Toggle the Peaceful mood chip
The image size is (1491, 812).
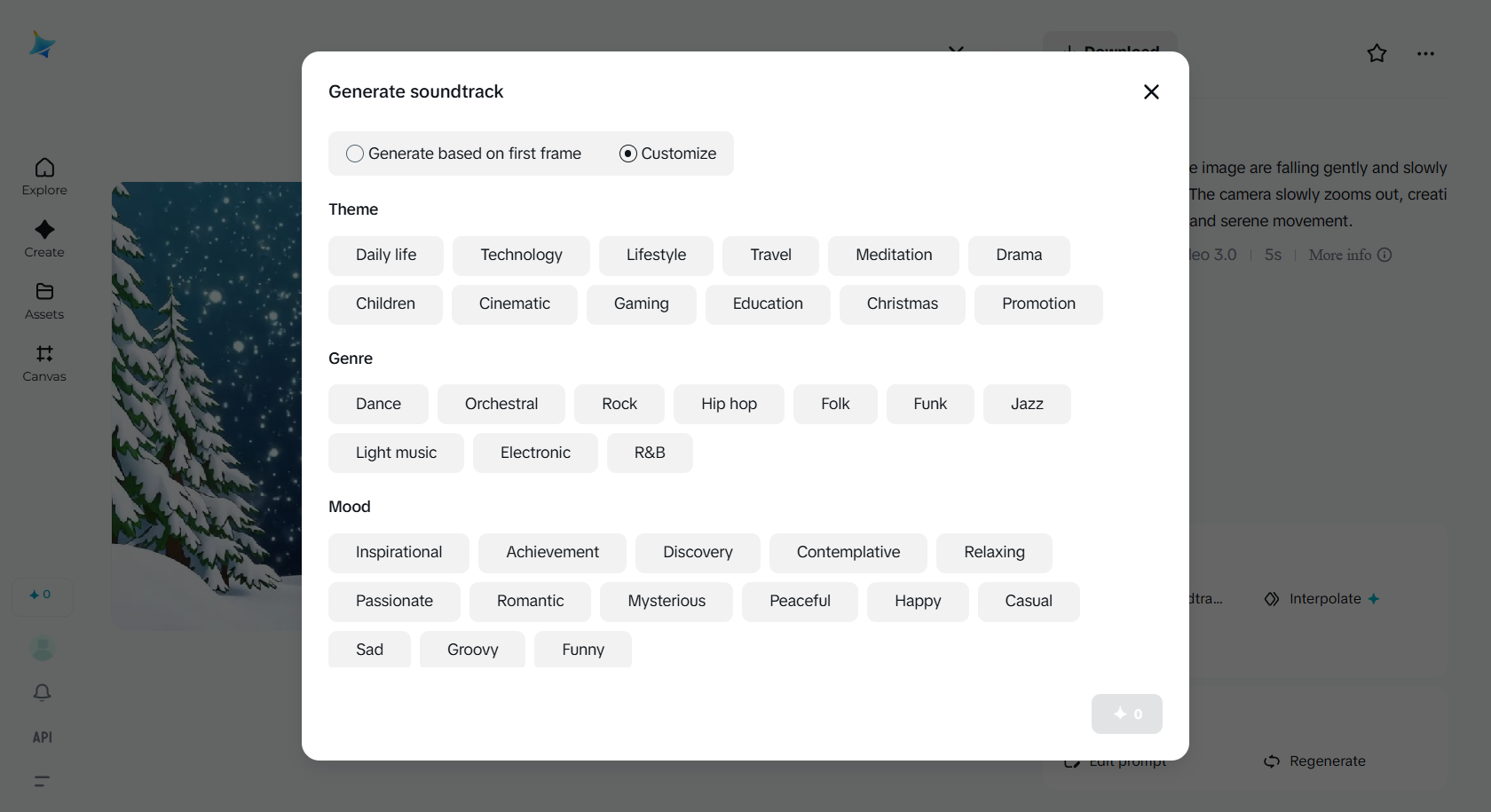pos(800,601)
